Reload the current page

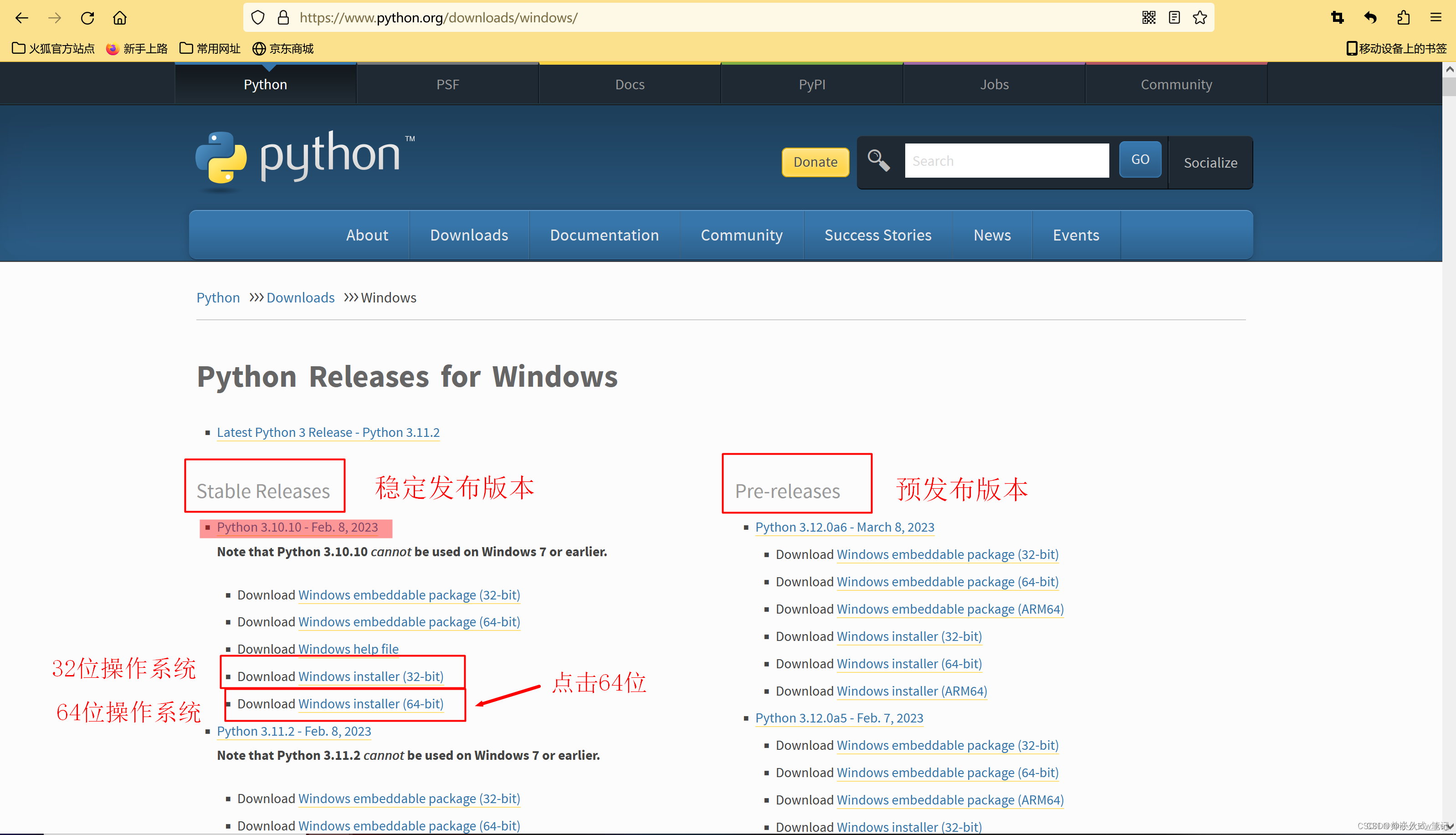87,18
